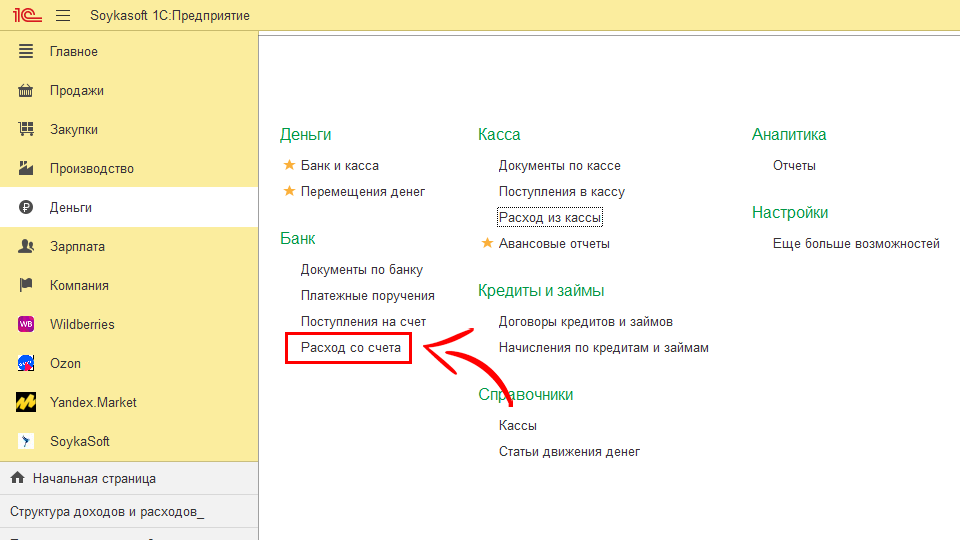Toggle favorite star for Авансовые отчеты
The width and height of the screenshot is (960, 540).
[488, 244]
